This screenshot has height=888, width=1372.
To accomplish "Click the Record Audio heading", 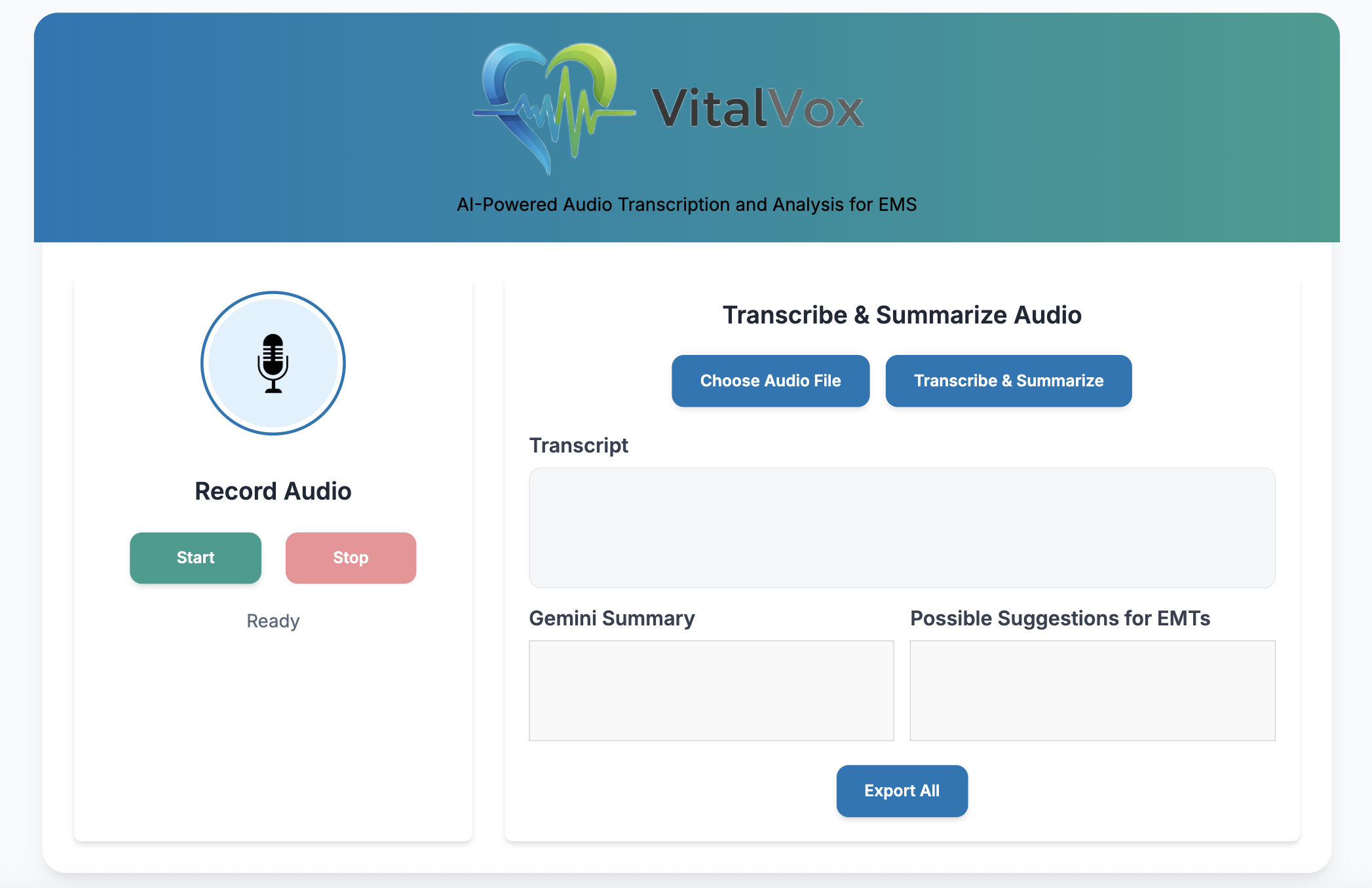I will point(273,491).
